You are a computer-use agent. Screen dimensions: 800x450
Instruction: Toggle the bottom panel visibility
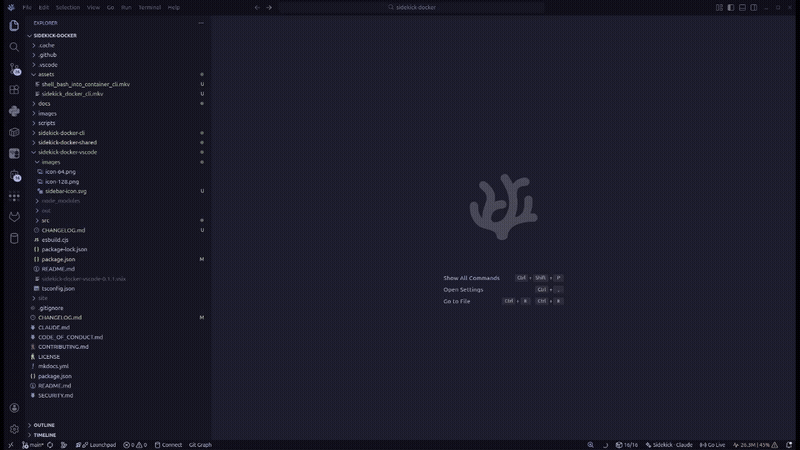pos(742,7)
